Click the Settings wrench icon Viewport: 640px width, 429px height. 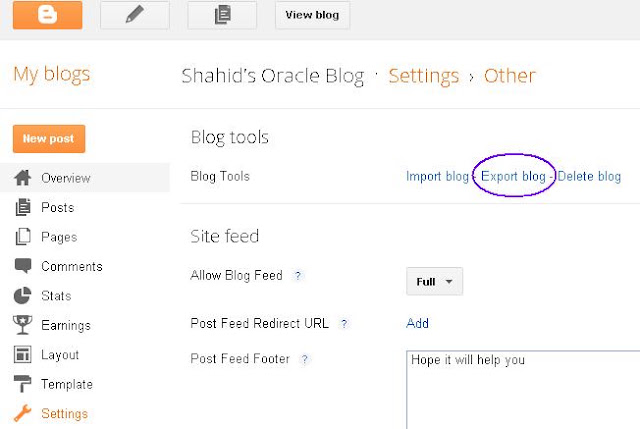tap(22, 413)
